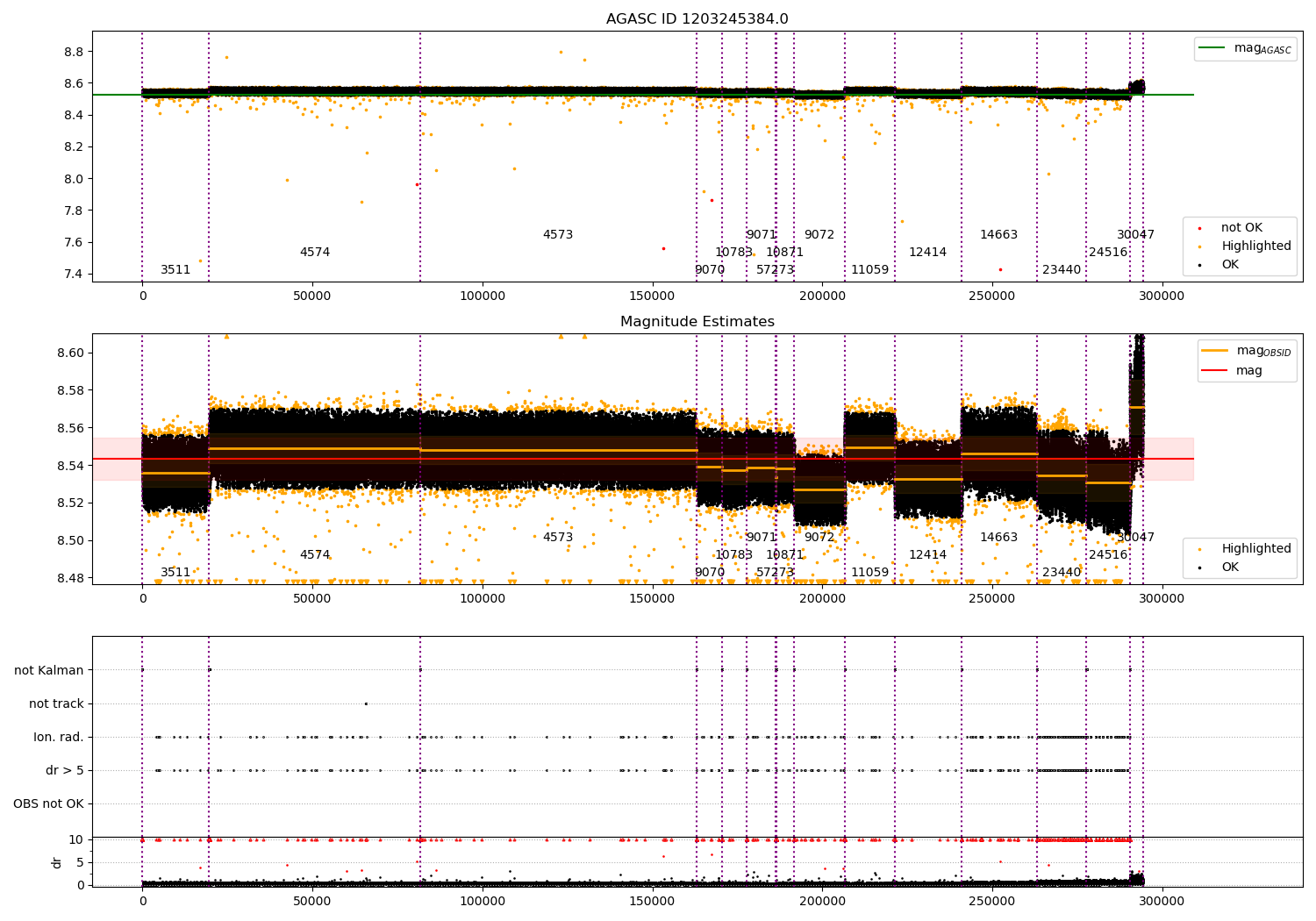This screenshot has width=1316, height=921.
Task: Click OBSID label 4574 in the top plot
Action: [315, 253]
